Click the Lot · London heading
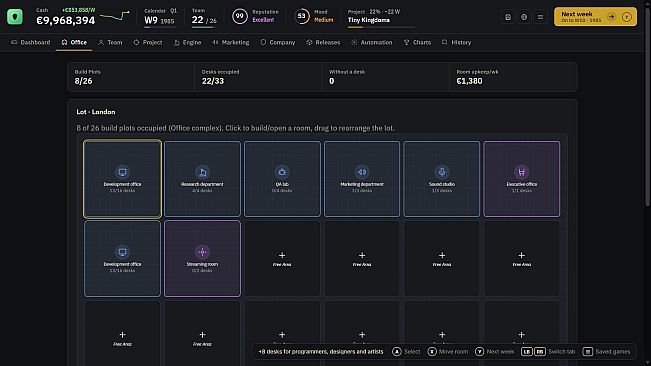The image size is (651, 366). click(x=96, y=112)
